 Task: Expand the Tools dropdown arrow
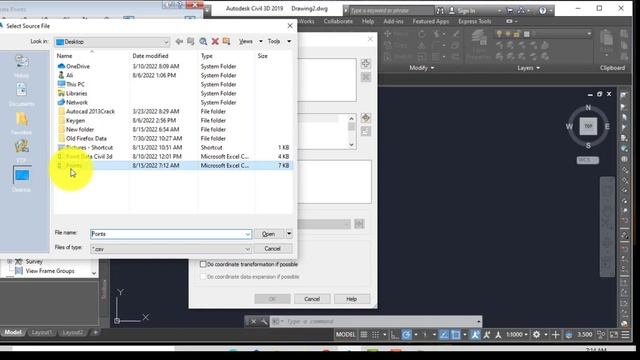pyautogui.click(x=289, y=41)
